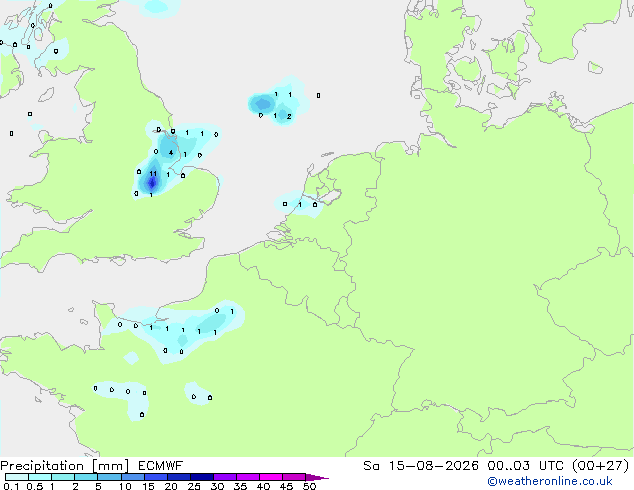Click the 'ECMWF' model label

tap(160, 466)
